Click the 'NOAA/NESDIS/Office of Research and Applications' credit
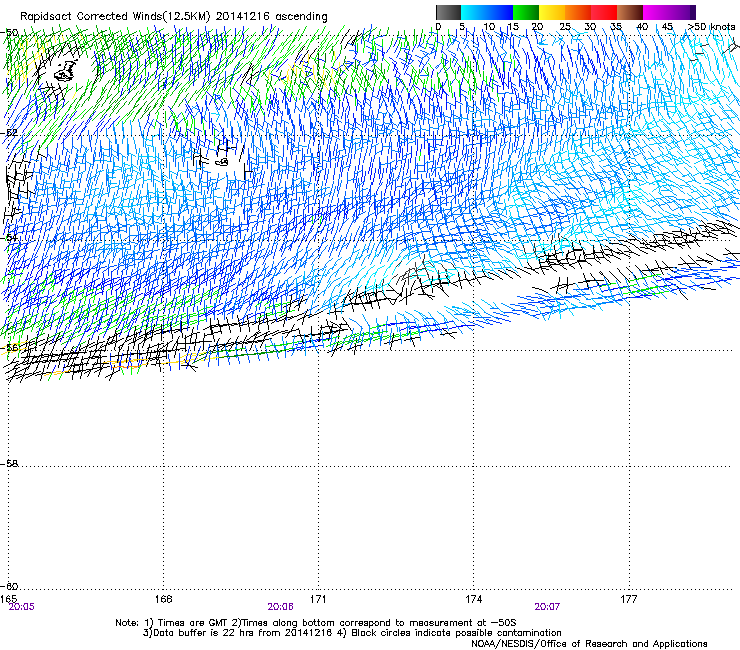 pyautogui.click(x=589, y=644)
